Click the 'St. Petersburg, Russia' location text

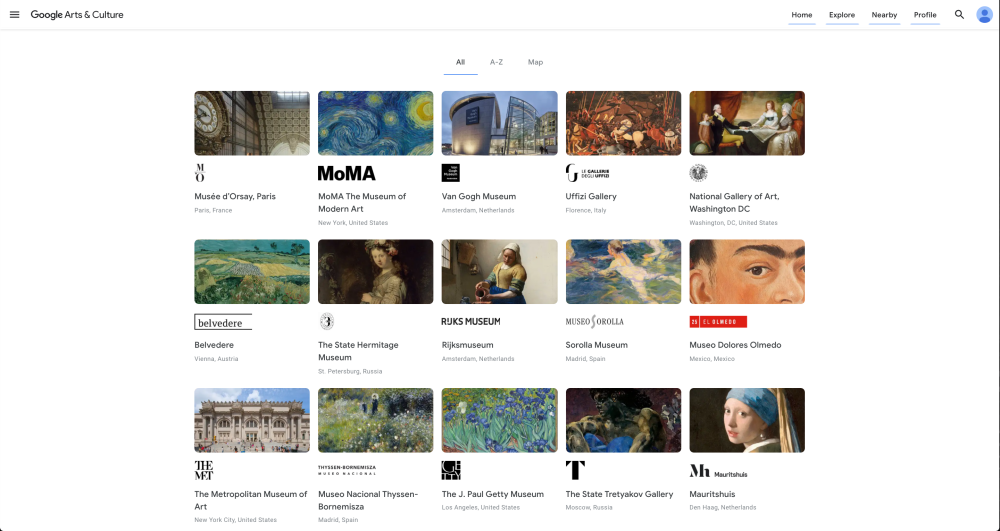[x=350, y=372]
